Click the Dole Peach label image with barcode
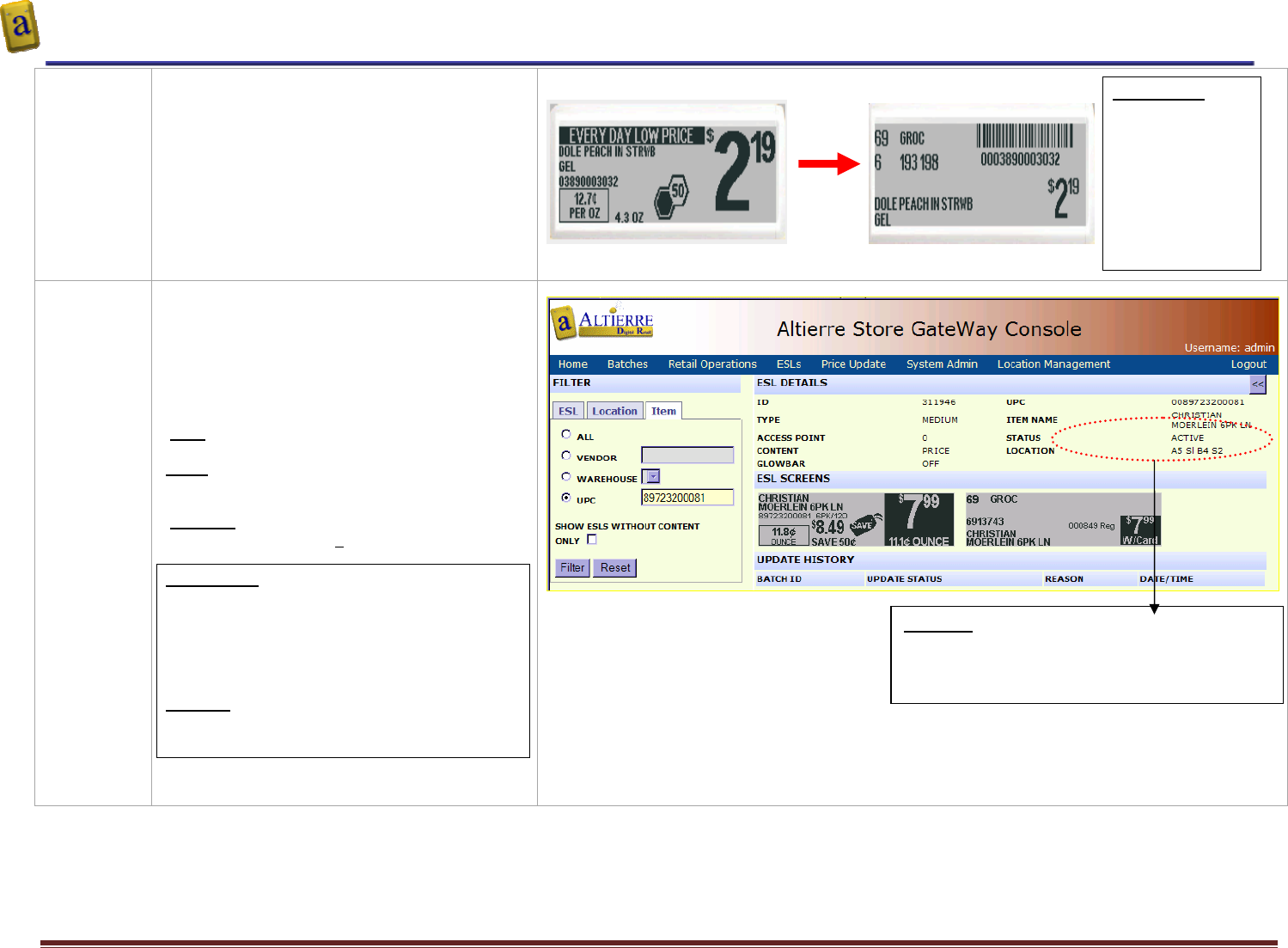This screenshot has width=1288, height=948. [x=981, y=174]
